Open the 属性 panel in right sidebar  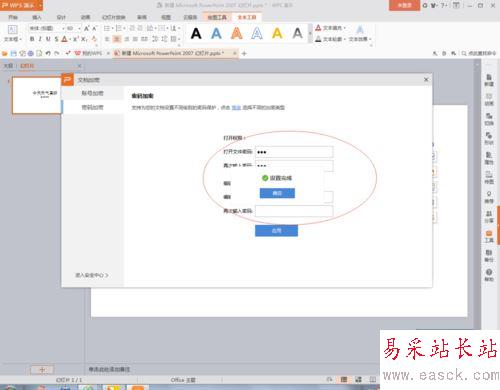point(489,158)
